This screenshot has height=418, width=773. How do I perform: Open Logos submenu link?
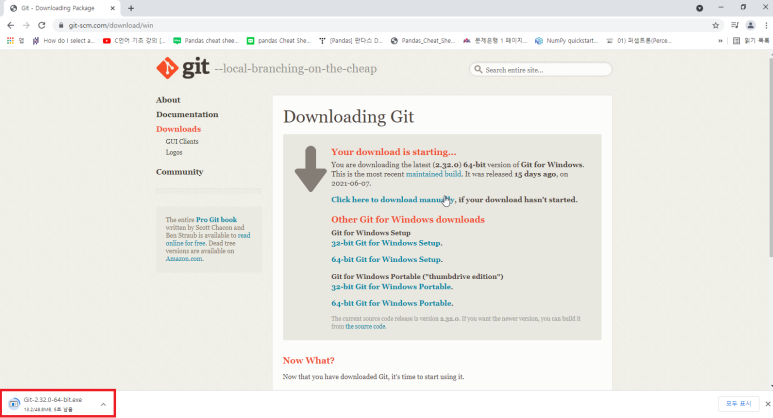pos(174,152)
